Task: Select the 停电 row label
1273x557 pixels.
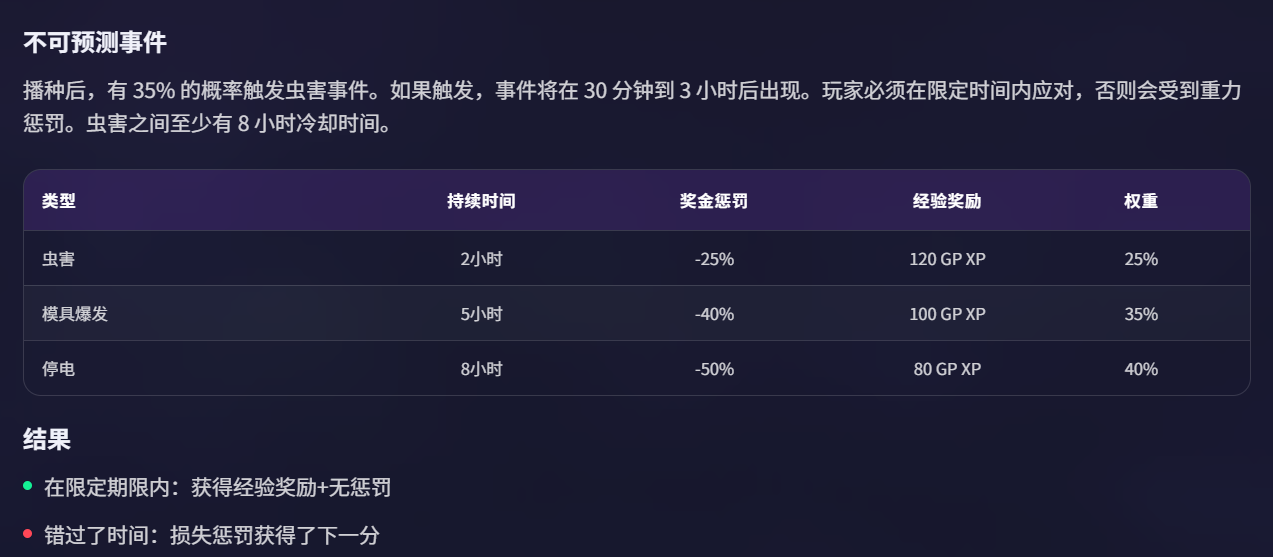Action: tap(58, 369)
